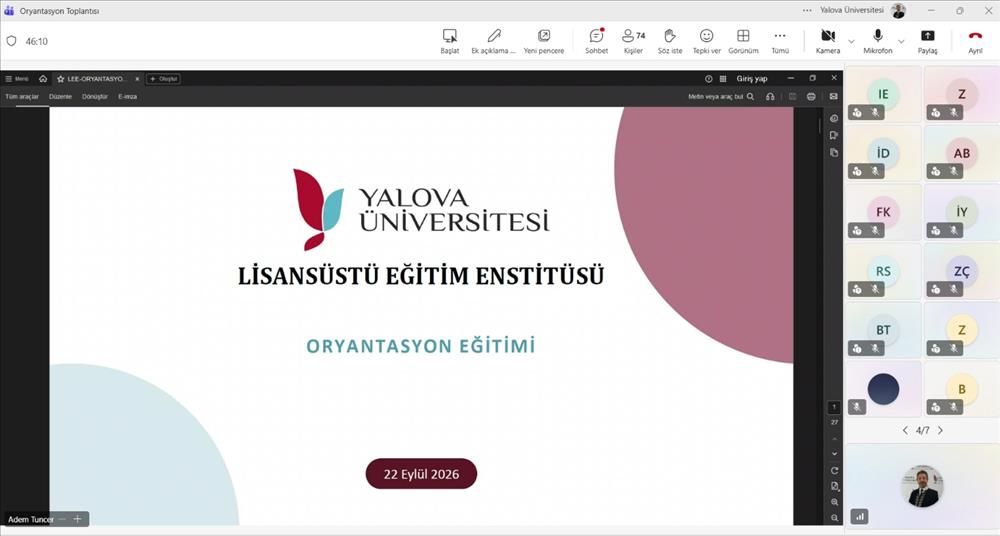1000x536 pixels.
Task: Open the Düzenle tab
Action: pyautogui.click(x=61, y=97)
